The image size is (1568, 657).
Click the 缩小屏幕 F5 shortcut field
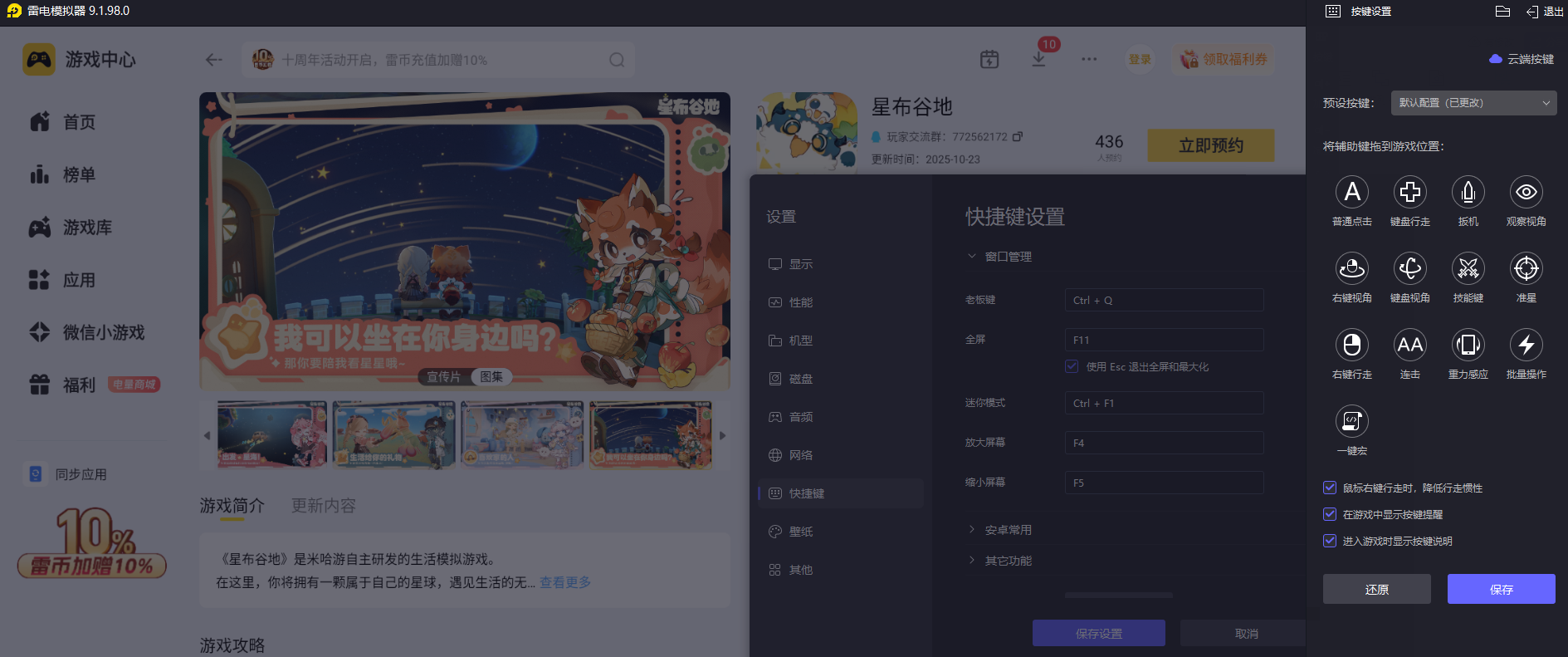coord(1164,483)
